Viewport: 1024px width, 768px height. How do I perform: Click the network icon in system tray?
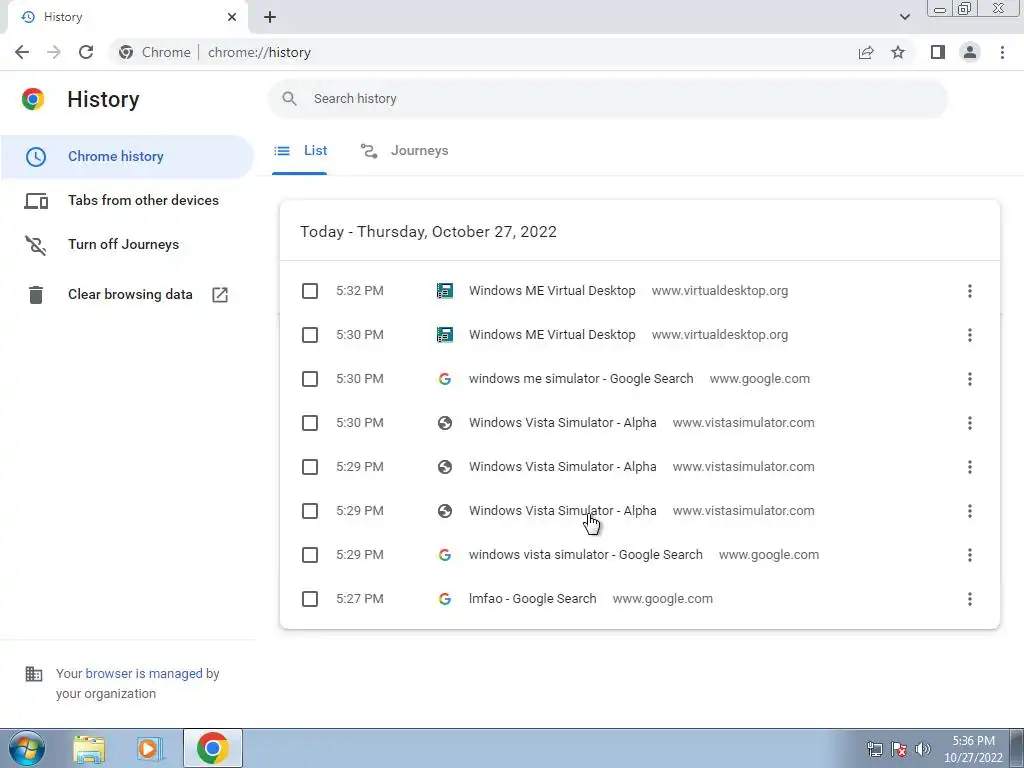[x=874, y=748]
